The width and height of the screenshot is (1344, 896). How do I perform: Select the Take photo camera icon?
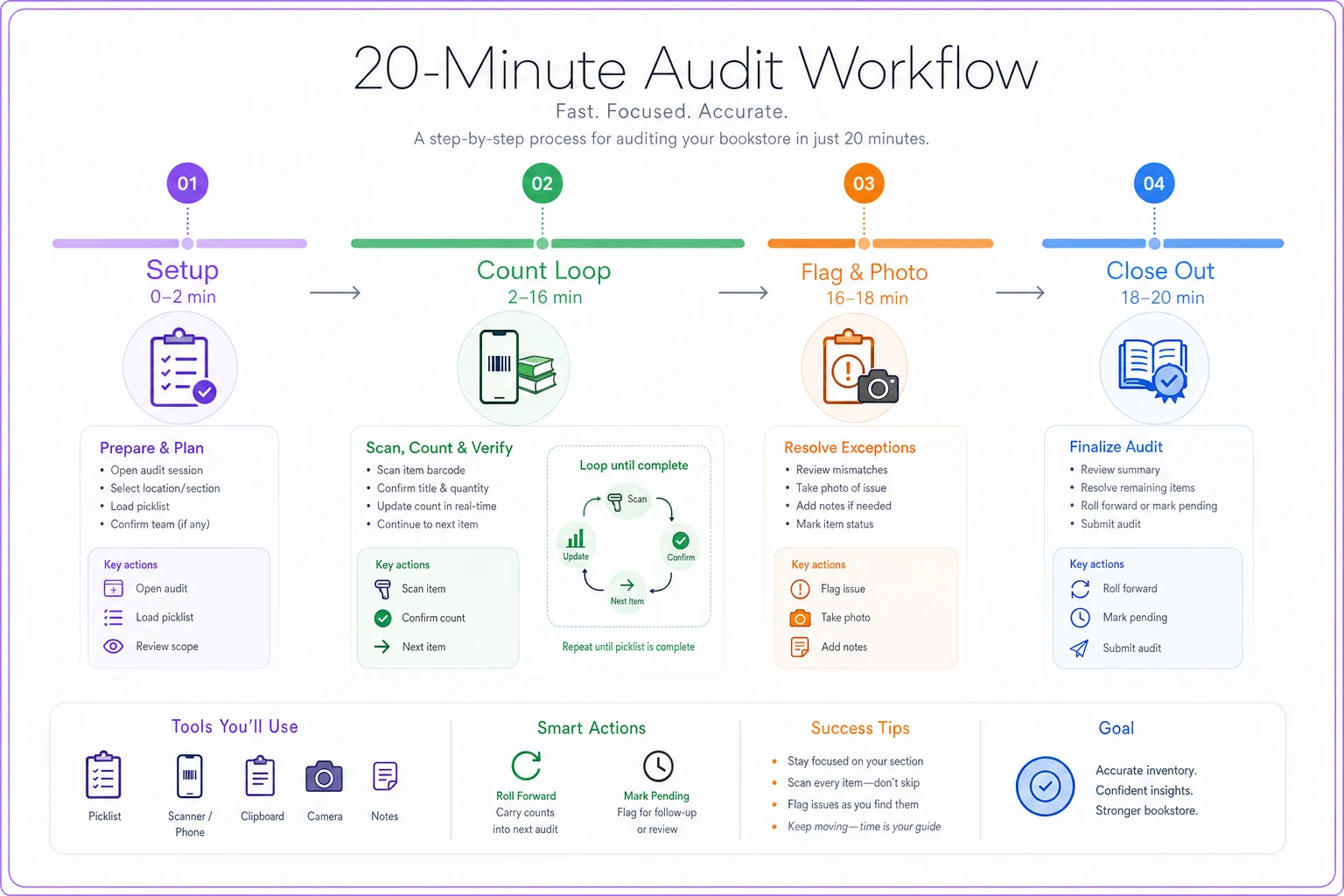pyautogui.click(x=800, y=618)
